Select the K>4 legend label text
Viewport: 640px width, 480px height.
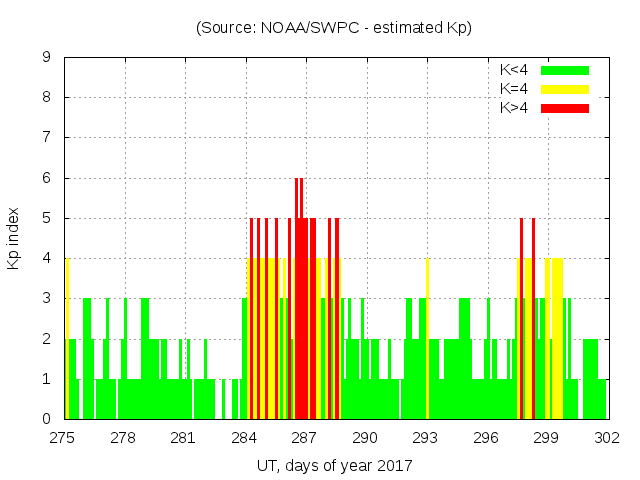point(515,107)
